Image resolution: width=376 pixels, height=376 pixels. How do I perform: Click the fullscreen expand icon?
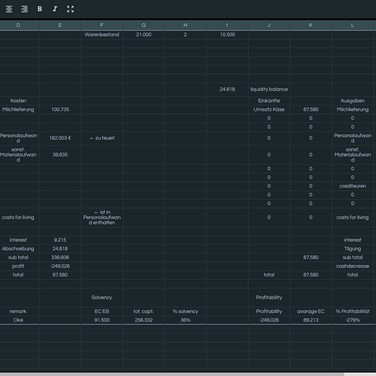click(x=70, y=9)
